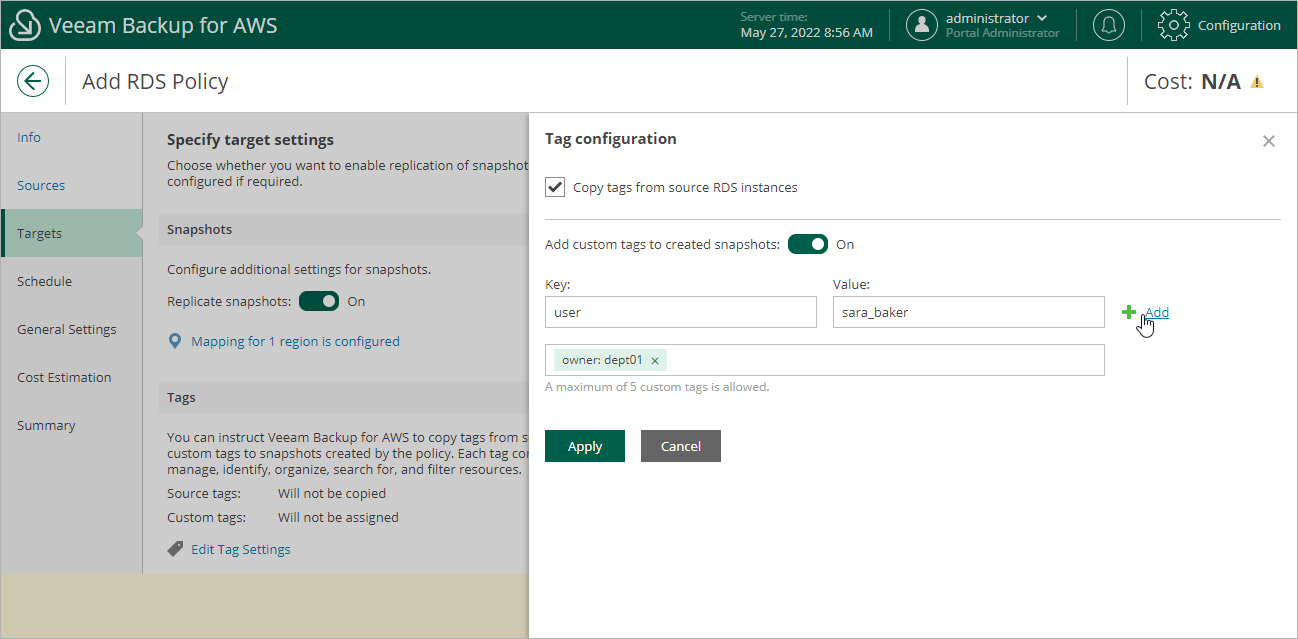
Task: Toggle off Add custom tags switch
Action: coord(808,244)
